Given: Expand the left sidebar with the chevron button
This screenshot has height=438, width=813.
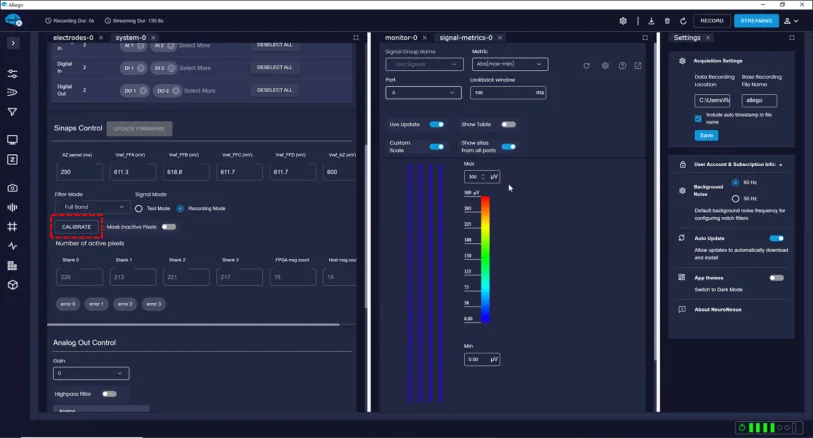Looking at the screenshot, I should pos(13,43).
